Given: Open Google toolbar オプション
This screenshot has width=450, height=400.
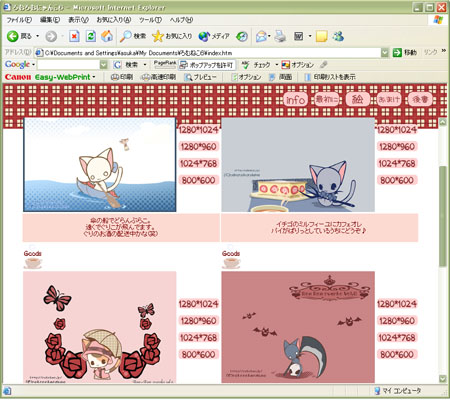Looking at the screenshot, I should coord(298,65).
